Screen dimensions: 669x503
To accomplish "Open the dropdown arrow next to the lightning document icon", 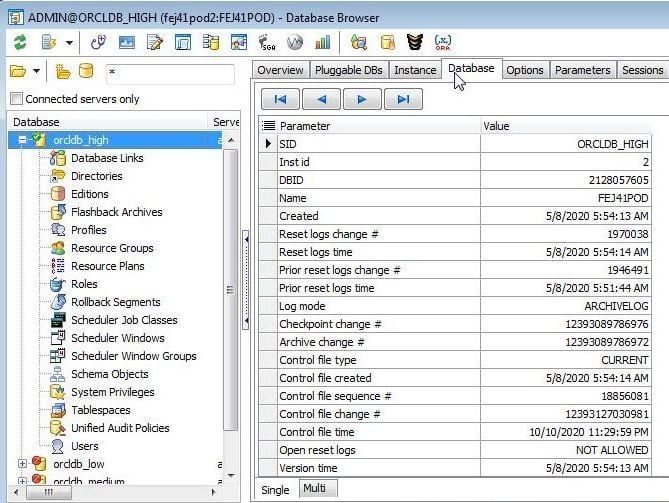I will click(x=69, y=43).
